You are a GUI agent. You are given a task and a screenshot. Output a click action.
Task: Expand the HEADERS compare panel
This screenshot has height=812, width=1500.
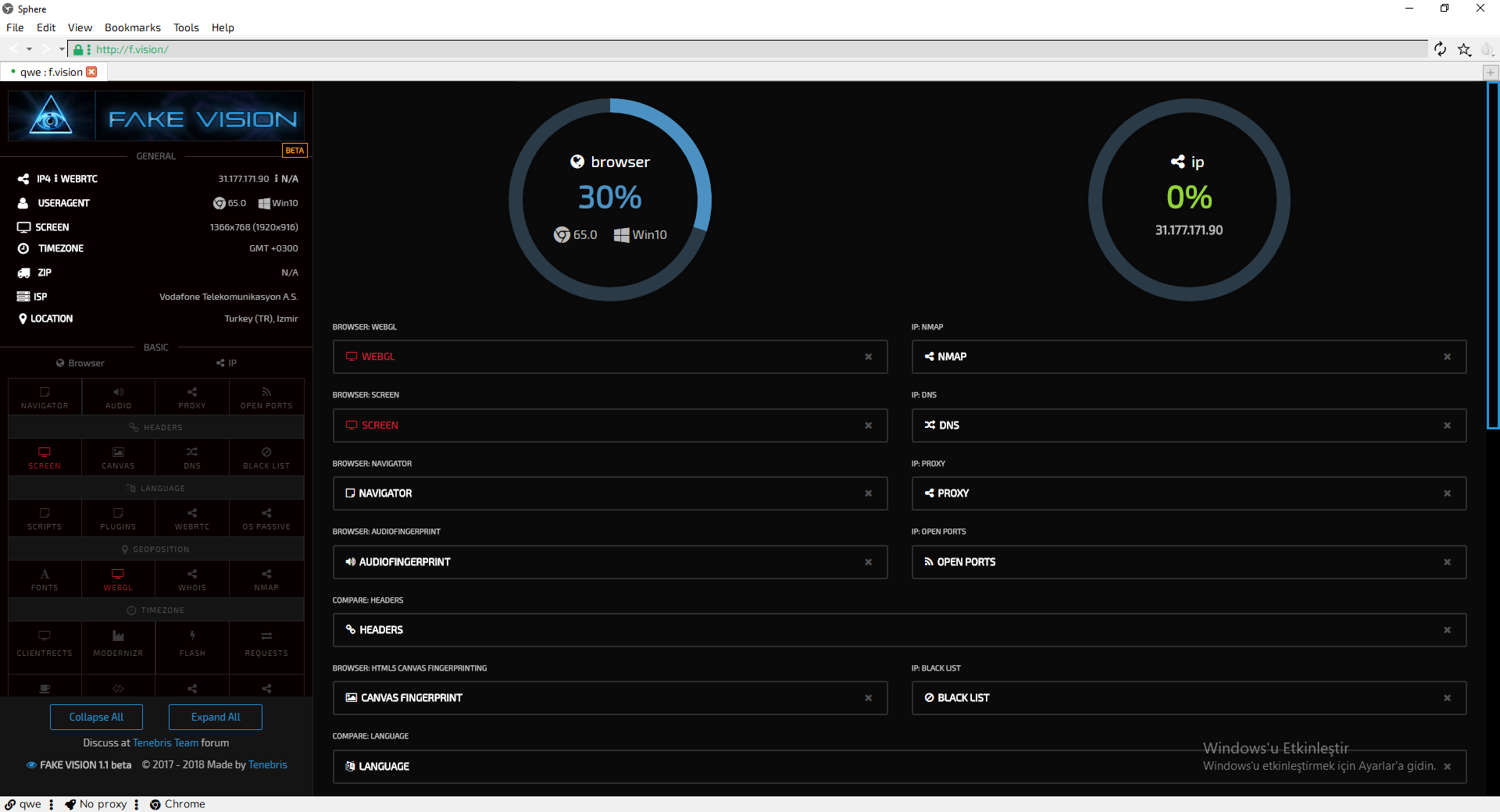pyautogui.click(x=900, y=630)
